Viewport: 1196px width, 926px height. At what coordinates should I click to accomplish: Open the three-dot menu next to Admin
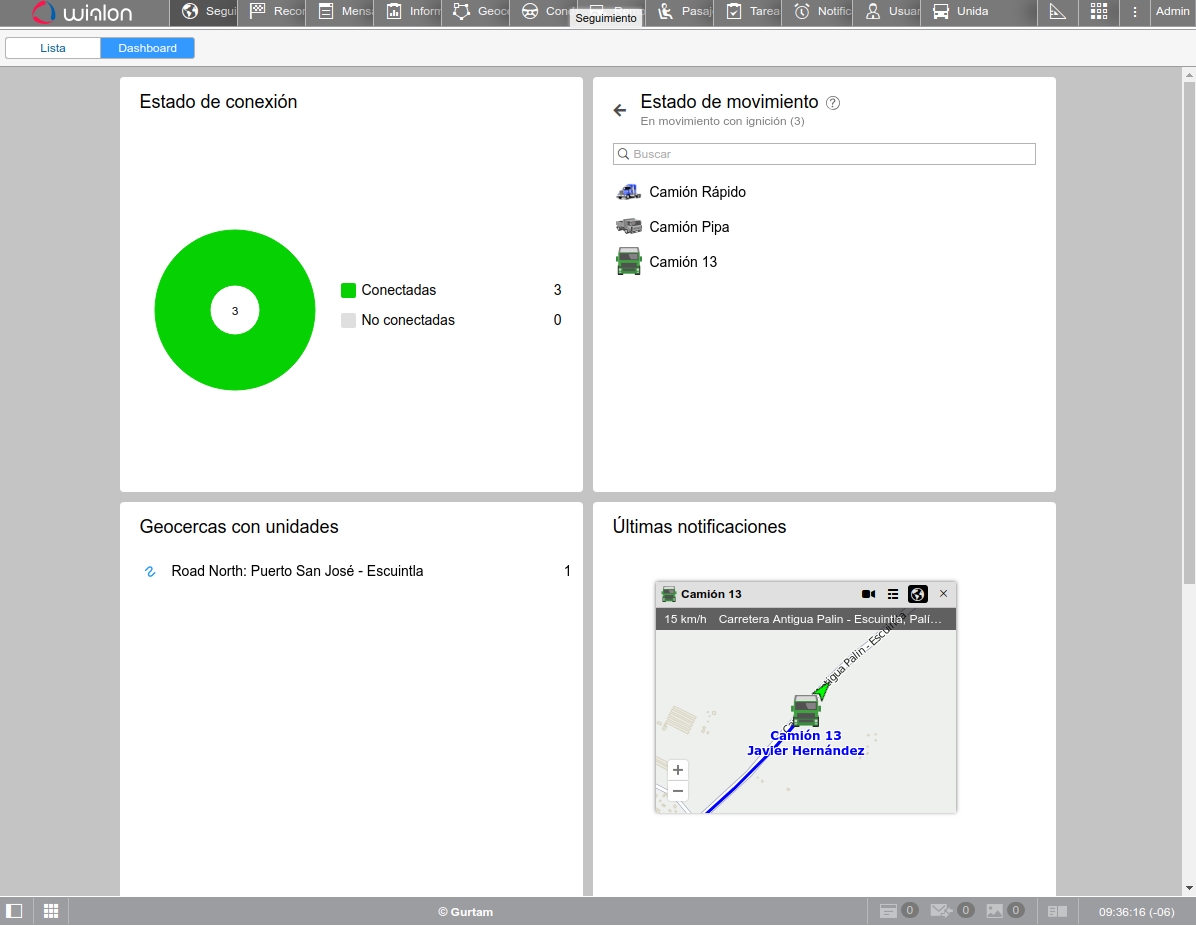click(1135, 12)
